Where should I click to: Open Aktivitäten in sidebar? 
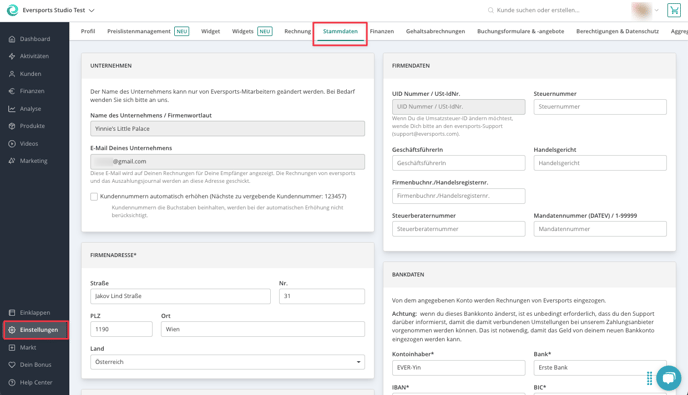coord(34,56)
